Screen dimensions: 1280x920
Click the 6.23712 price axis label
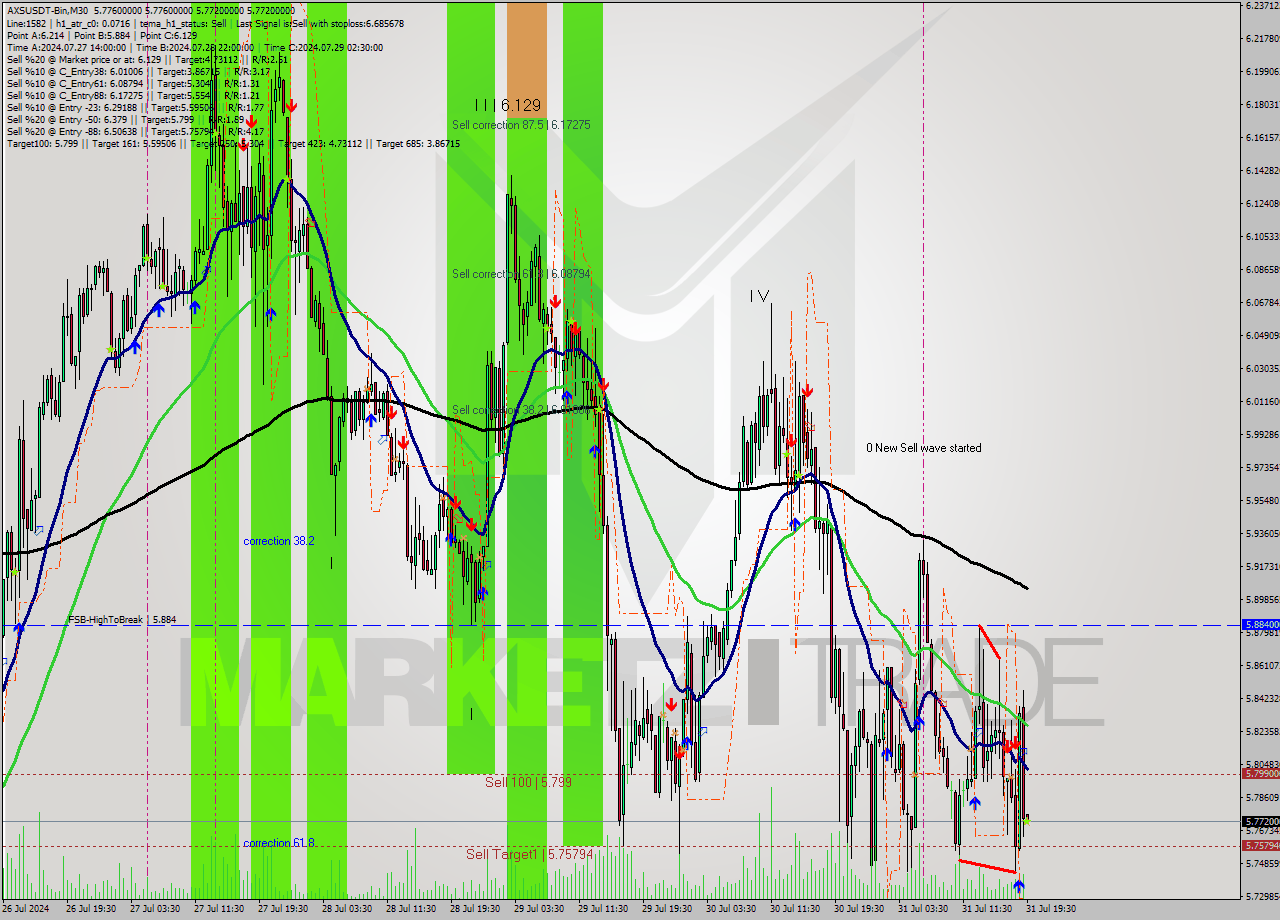[x=1262, y=5]
